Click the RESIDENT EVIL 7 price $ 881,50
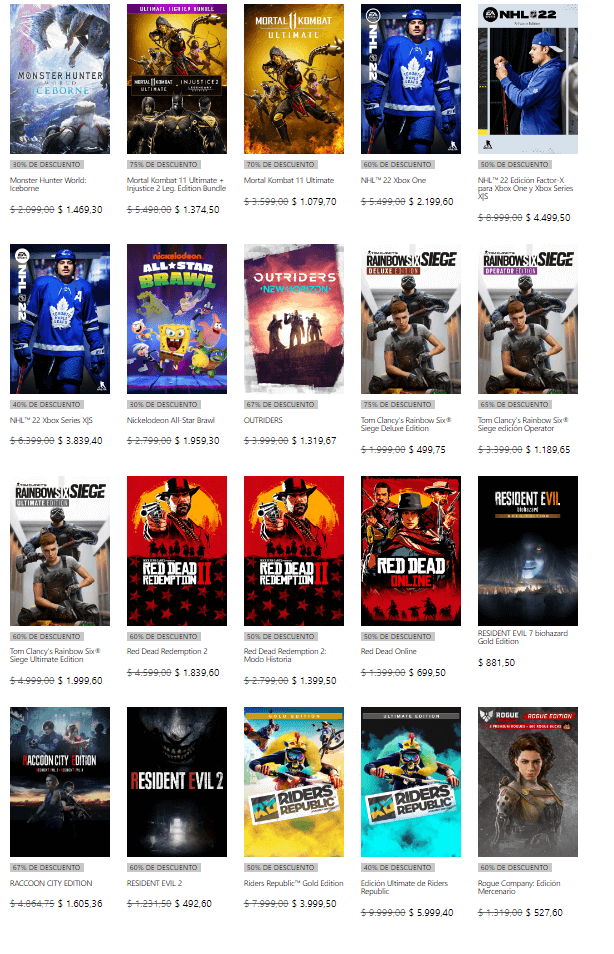The image size is (614, 954). coord(497,662)
